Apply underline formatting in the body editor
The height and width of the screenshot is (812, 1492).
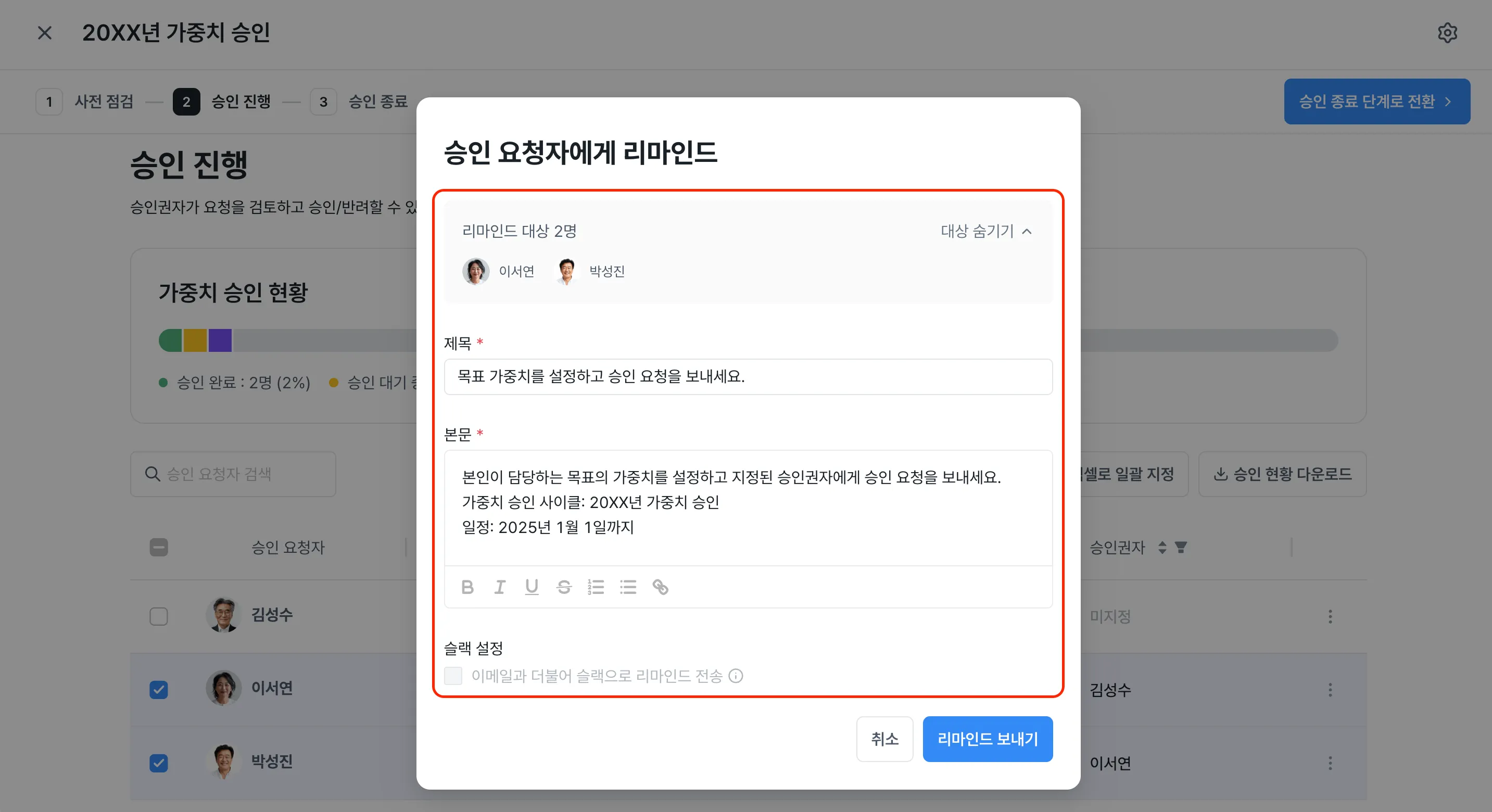coord(532,587)
